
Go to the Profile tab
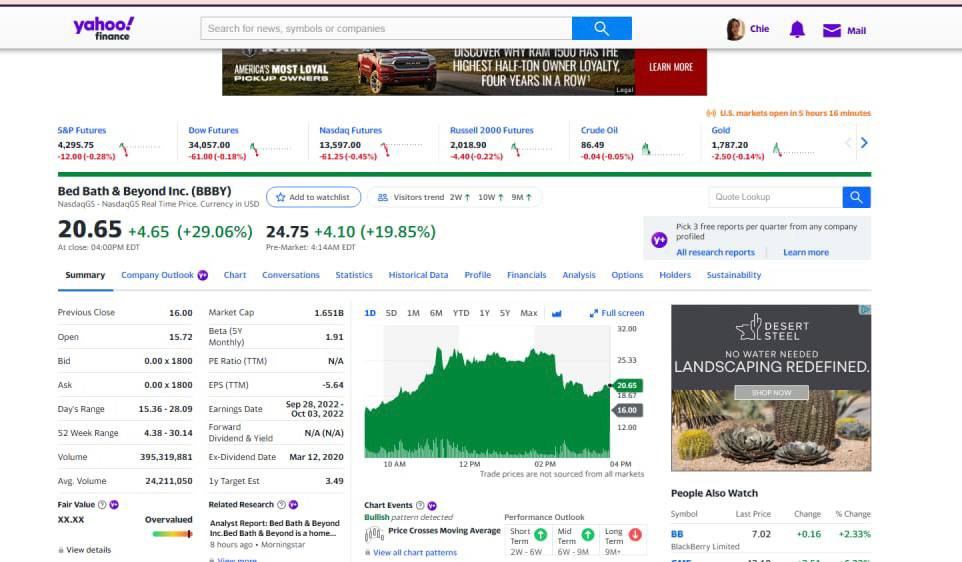tap(478, 275)
